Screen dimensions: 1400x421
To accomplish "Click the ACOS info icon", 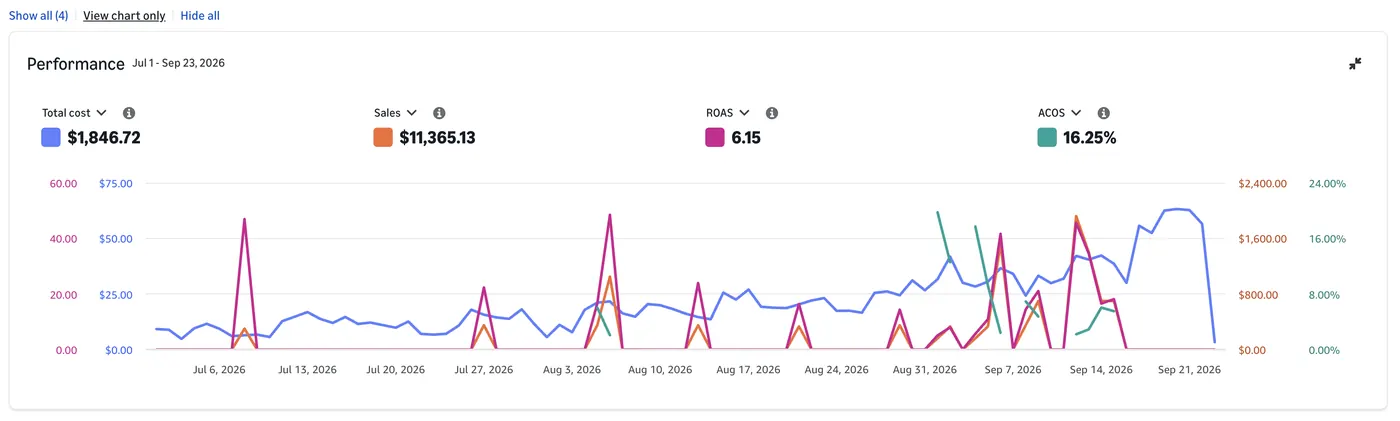I will pyautogui.click(x=1104, y=114).
